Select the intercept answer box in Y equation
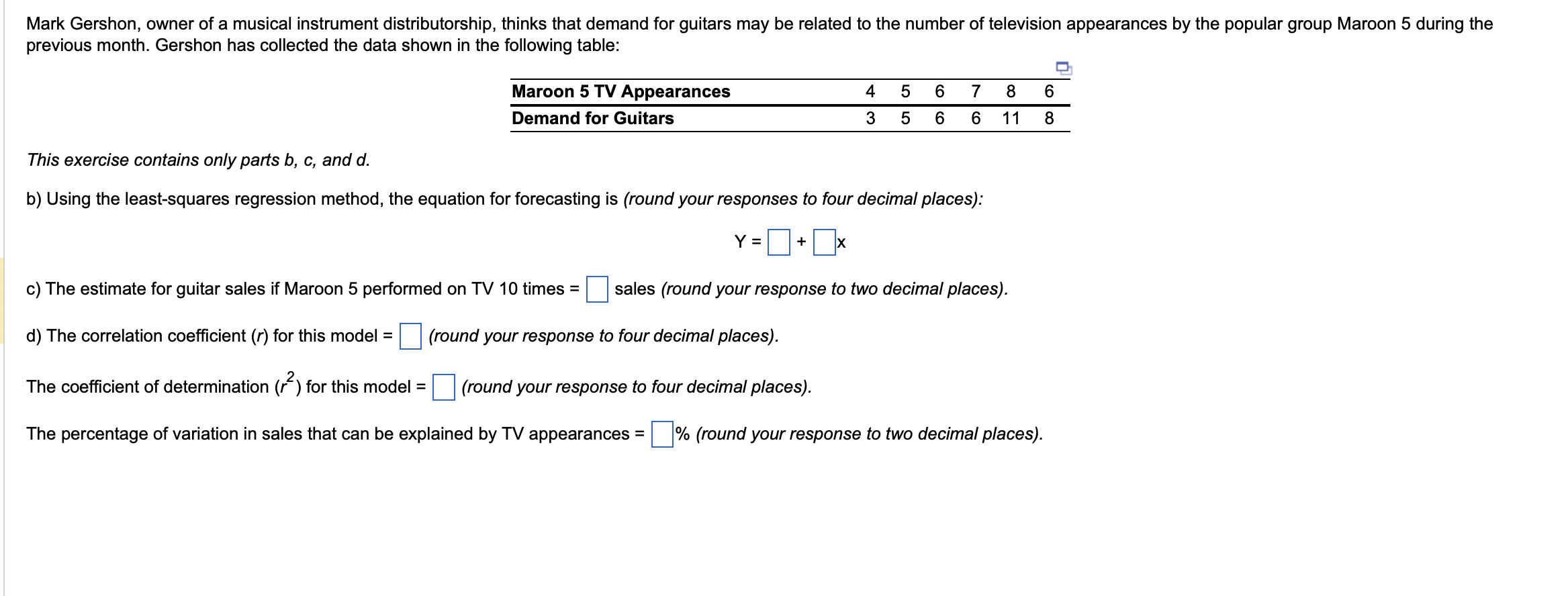The width and height of the screenshot is (1568, 596). 778,242
